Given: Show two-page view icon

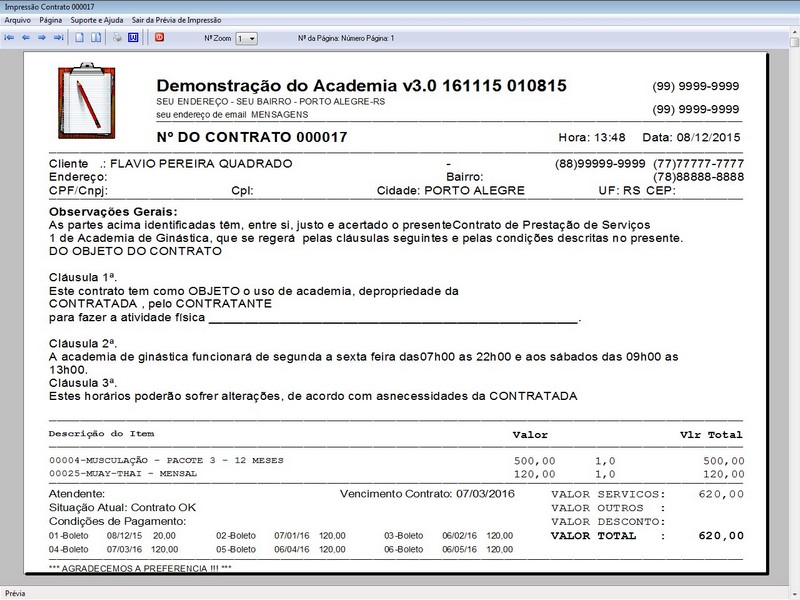Looking at the screenshot, I should pyautogui.click(x=96, y=38).
